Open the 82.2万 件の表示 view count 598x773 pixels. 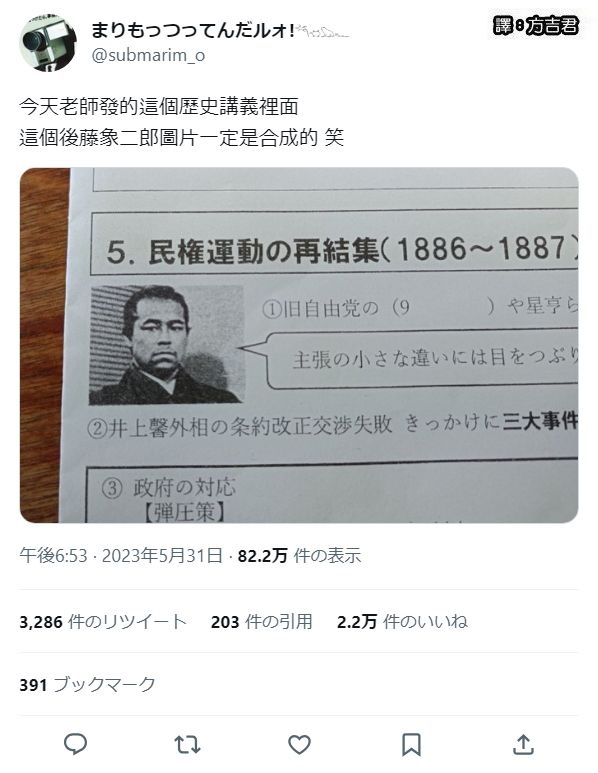(x=299, y=556)
